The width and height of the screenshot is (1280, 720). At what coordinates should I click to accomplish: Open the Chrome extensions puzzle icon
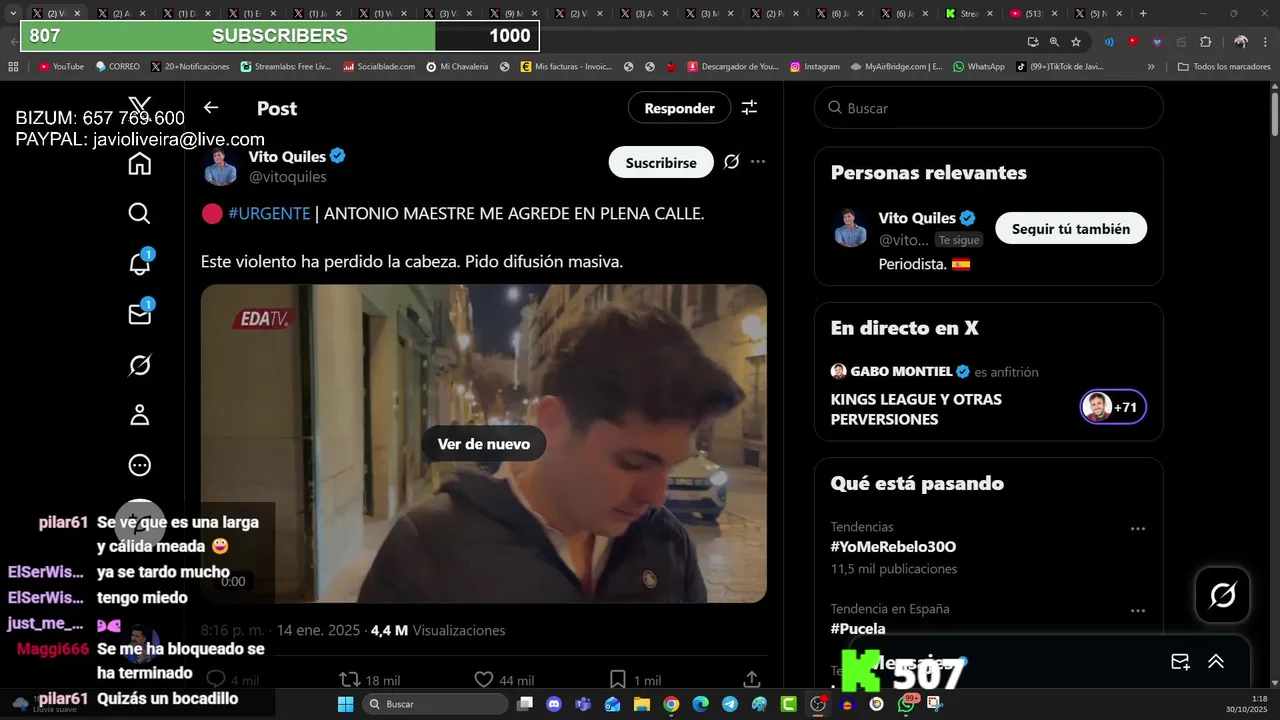click(x=1205, y=42)
